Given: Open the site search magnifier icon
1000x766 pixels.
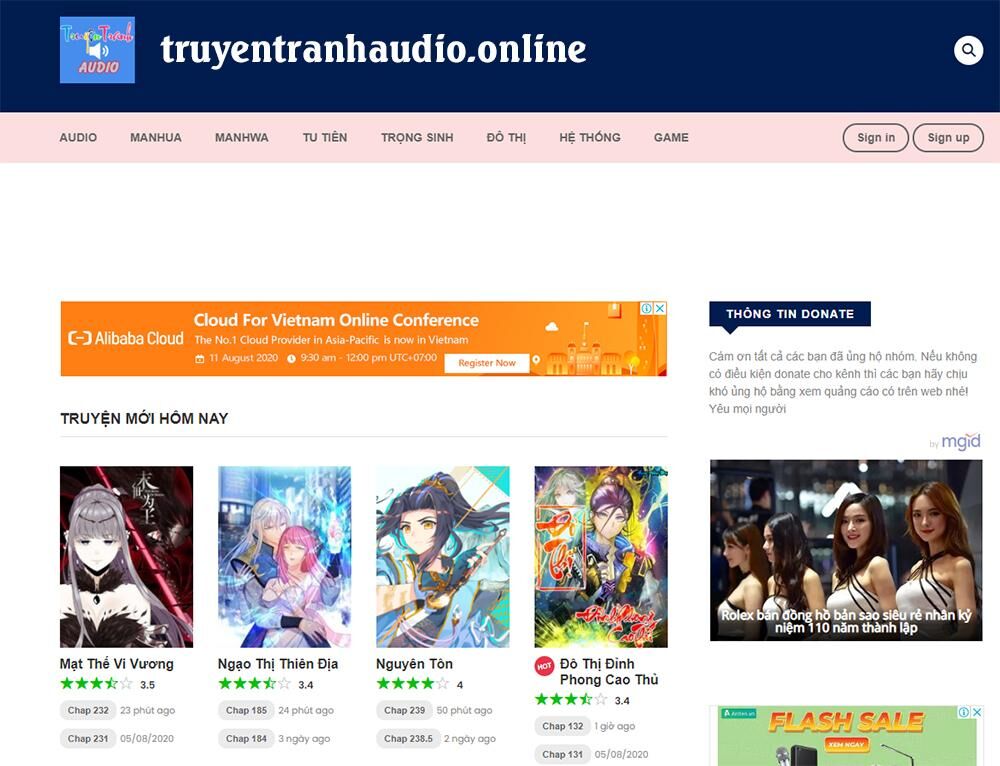Looking at the screenshot, I should pos(966,48).
